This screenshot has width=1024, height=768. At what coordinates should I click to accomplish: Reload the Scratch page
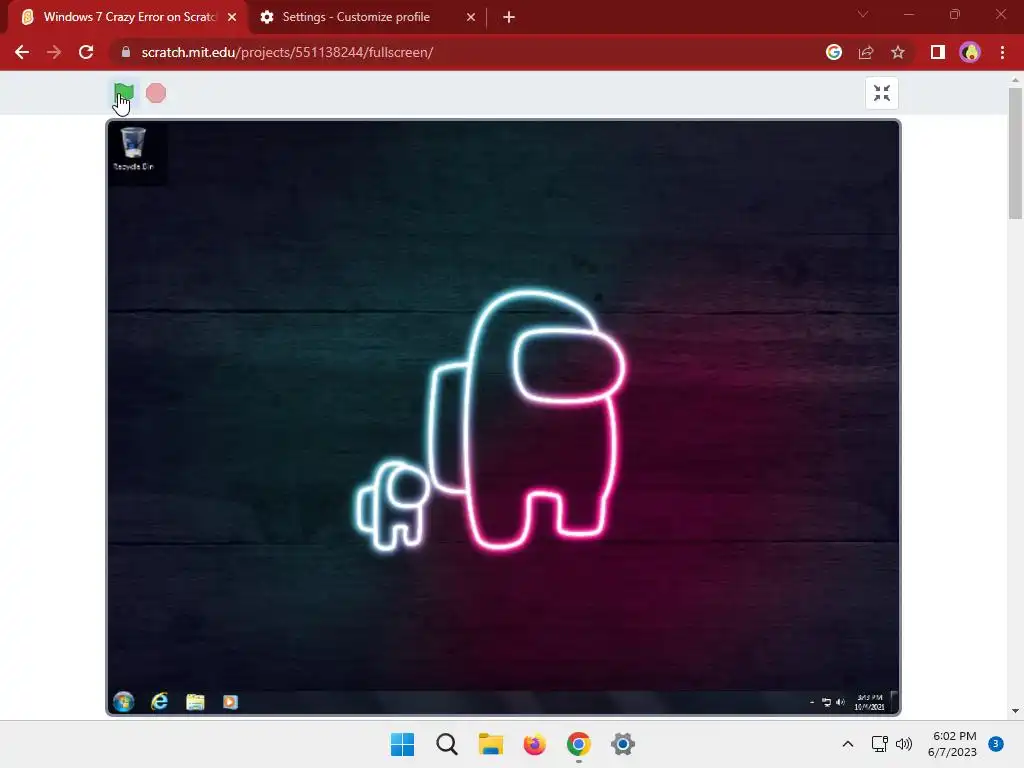pos(86,52)
